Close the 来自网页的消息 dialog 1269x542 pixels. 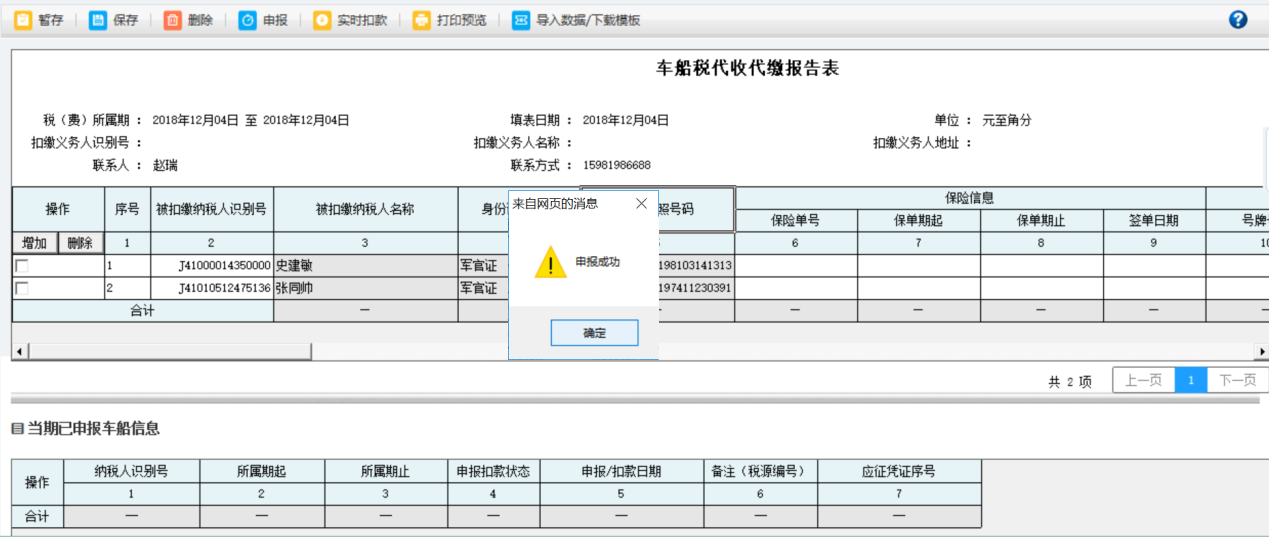coord(641,204)
